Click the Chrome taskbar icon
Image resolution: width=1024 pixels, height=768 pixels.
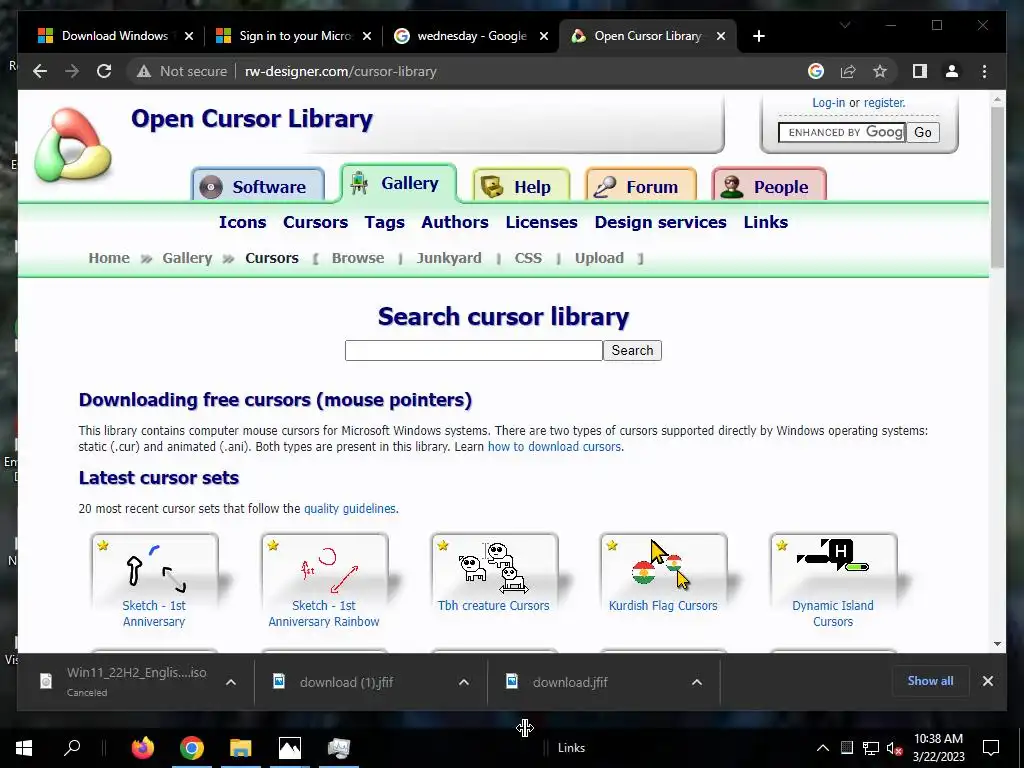point(191,747)
